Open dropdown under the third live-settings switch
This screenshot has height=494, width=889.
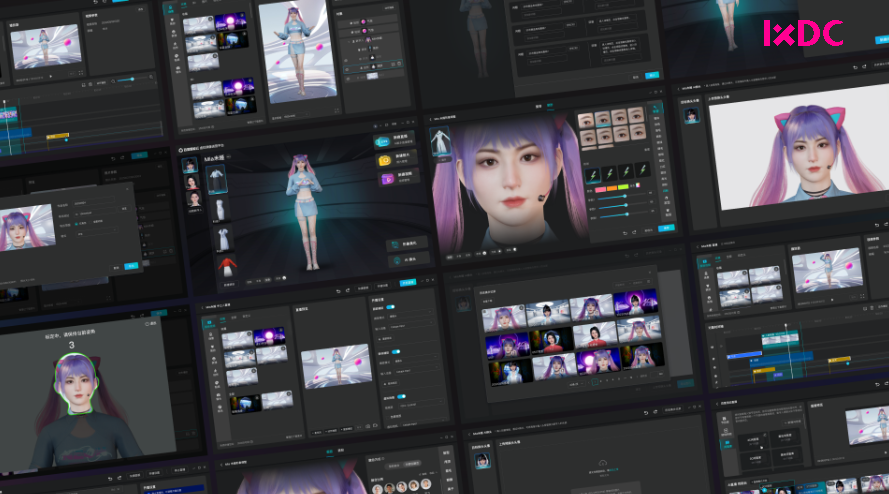(421, 404)
